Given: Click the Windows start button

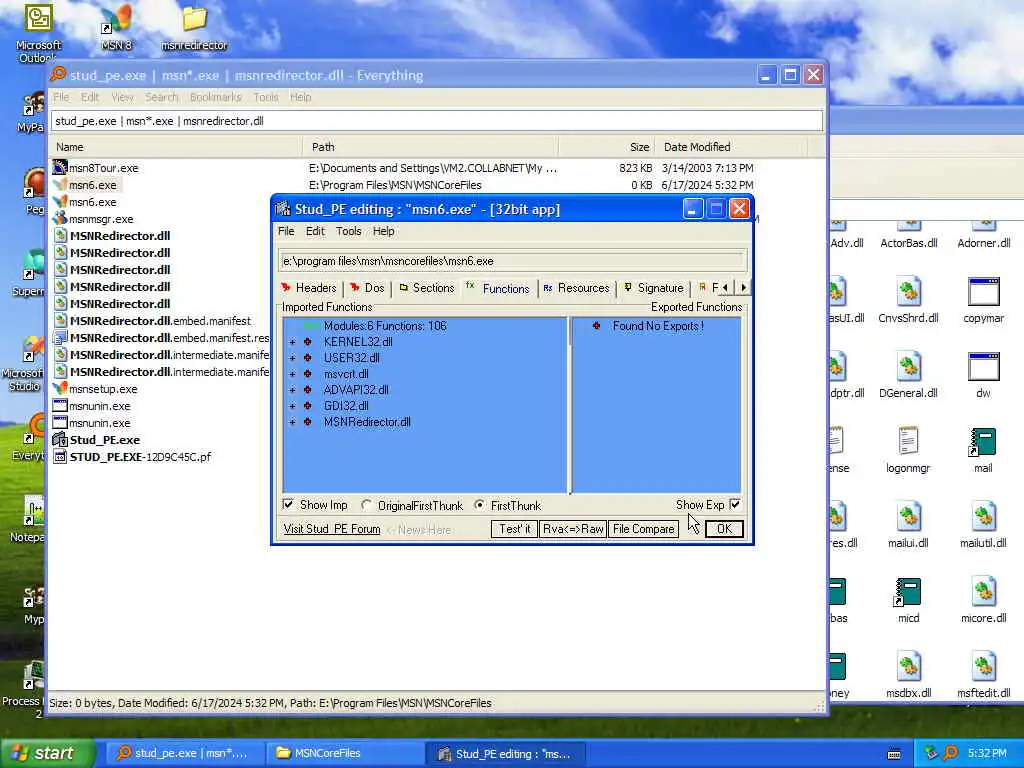Looking at the screenshot, I should (47, 753).
